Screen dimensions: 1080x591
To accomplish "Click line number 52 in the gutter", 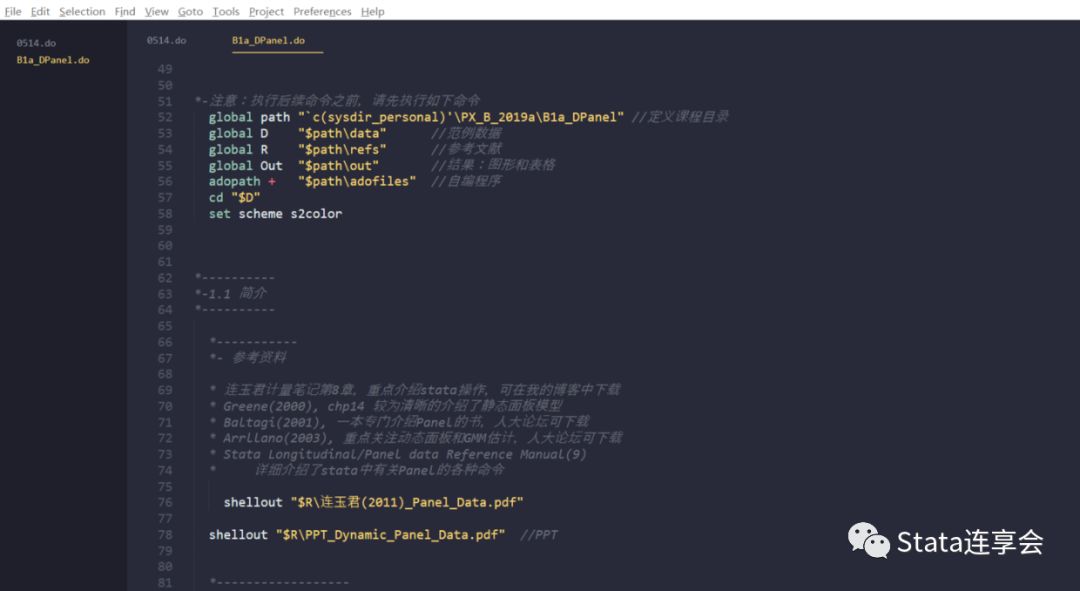I will [x=163, y=116].
